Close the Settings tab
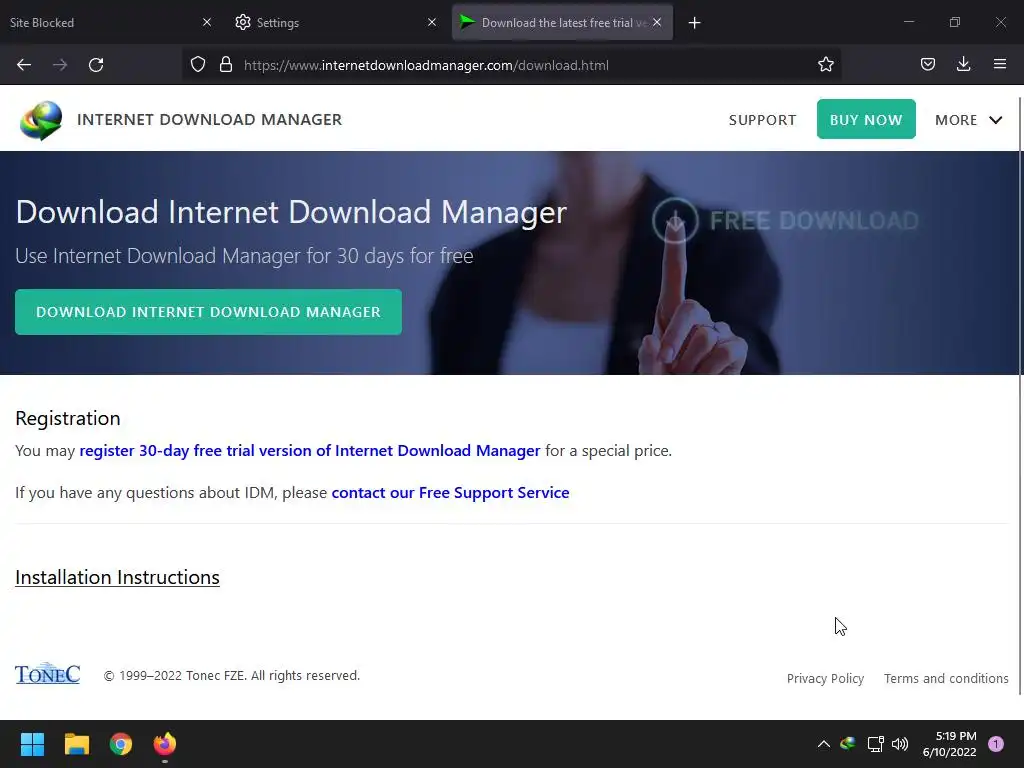 coord(432,22)
